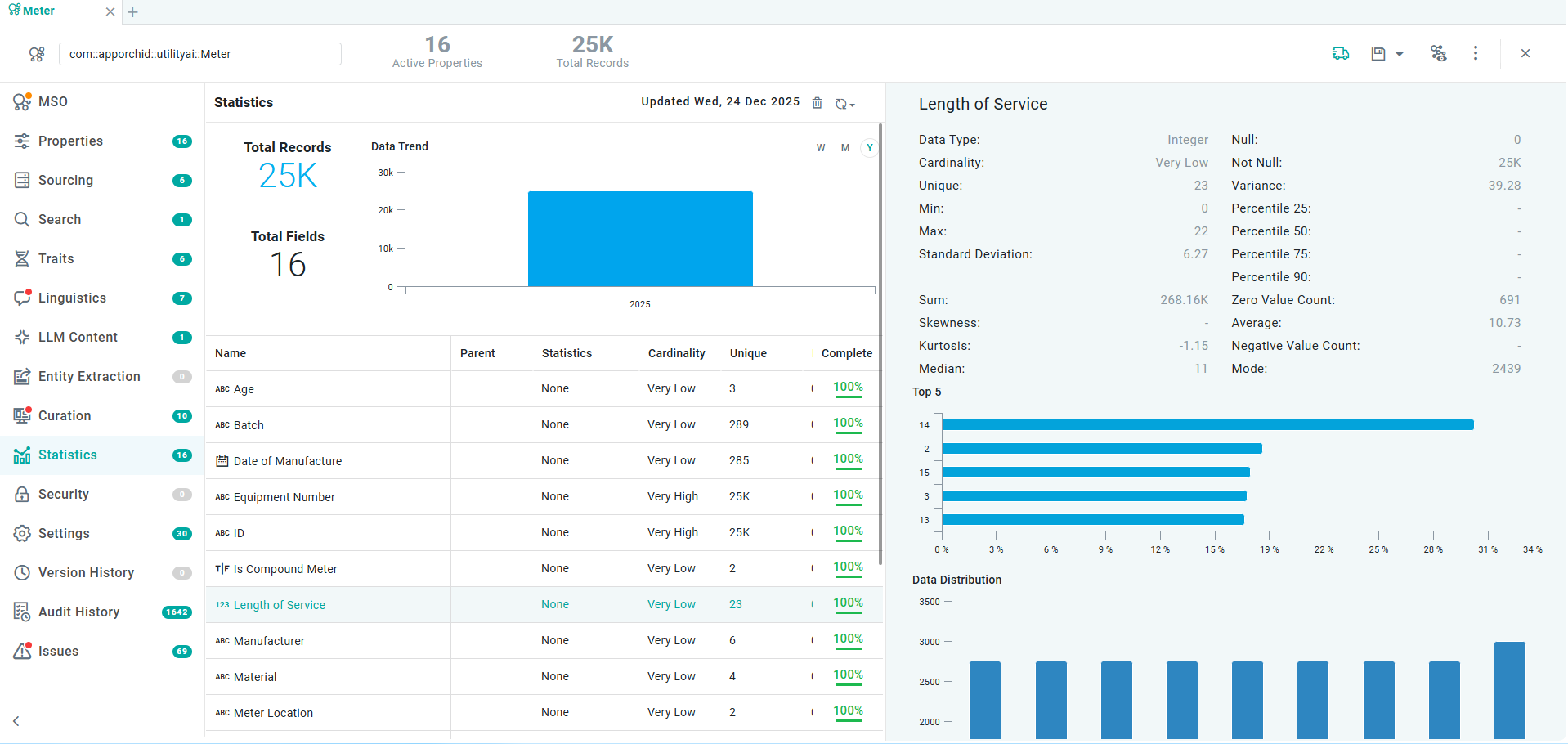The image size is (1568, 744).
Task: Collapse the sidebar with the bottom-left chevron
Action: pos(16,721)
